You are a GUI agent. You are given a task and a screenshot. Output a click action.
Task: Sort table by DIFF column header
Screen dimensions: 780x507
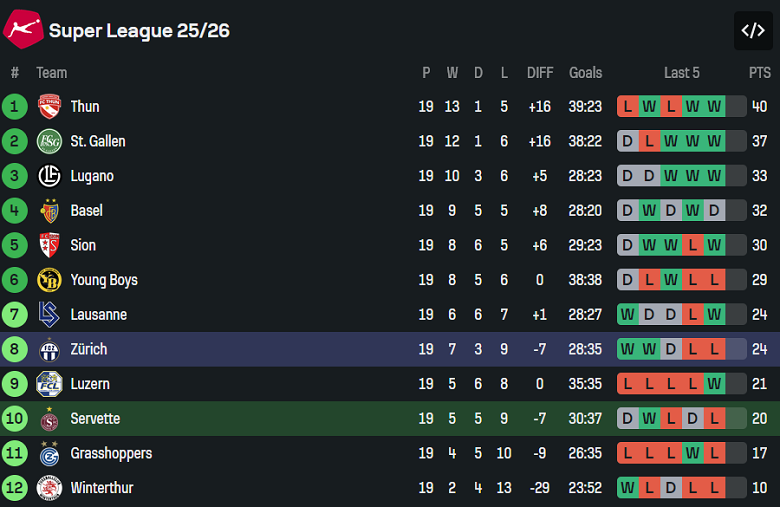click(540, 72)
